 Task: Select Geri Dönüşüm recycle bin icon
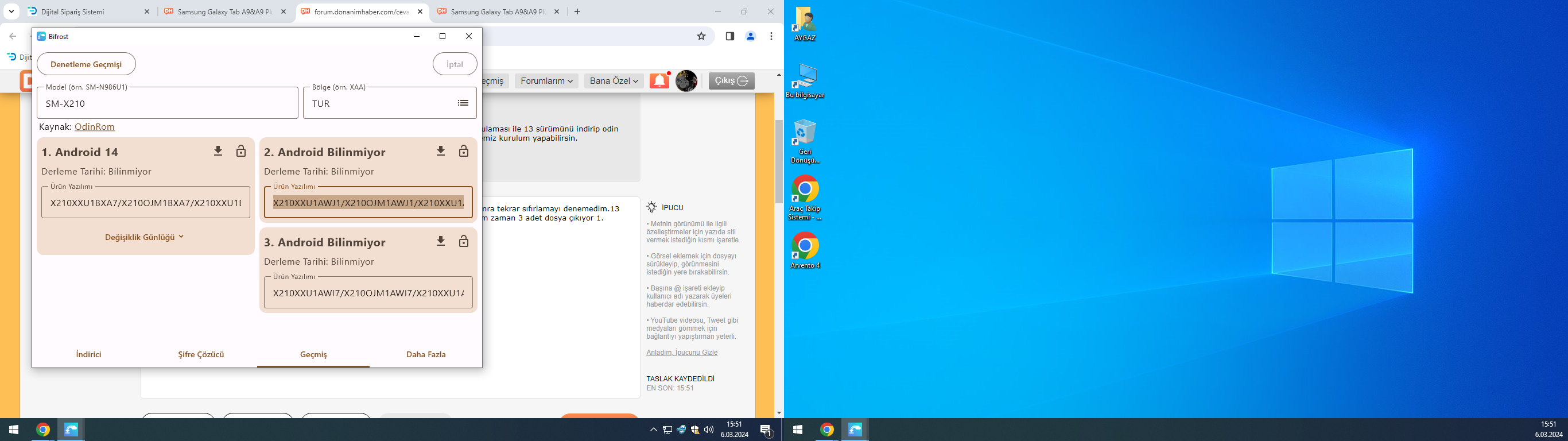click(805, 141)
